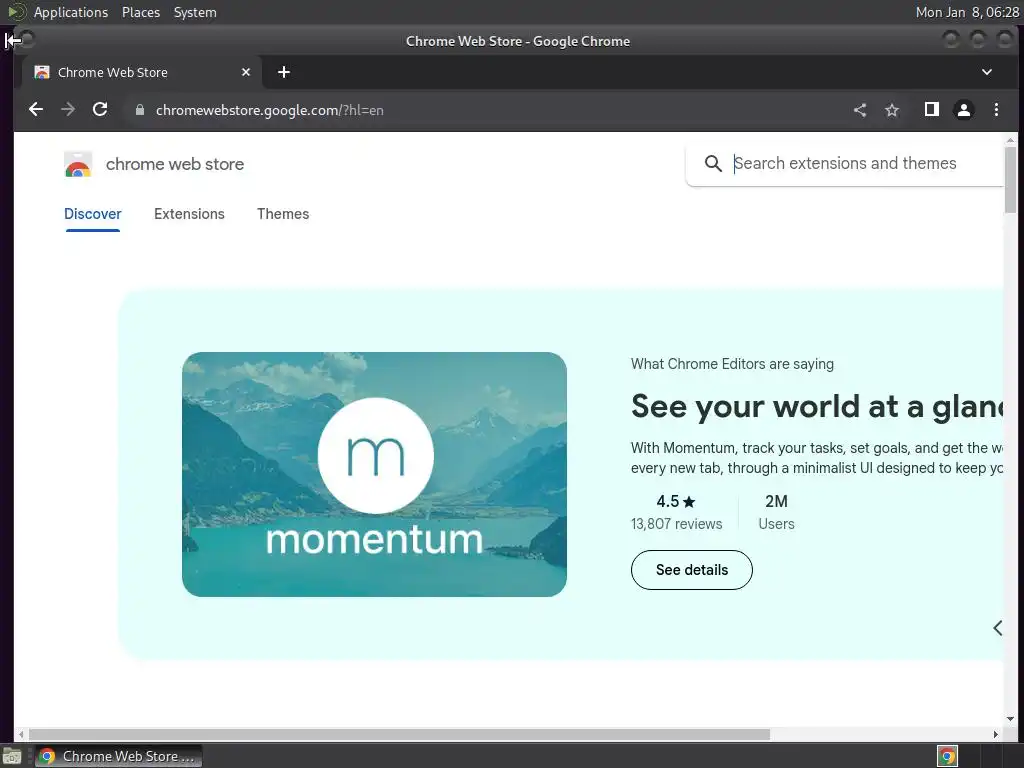
Task: Open the Places menu
Action: [x=141, y=12]
